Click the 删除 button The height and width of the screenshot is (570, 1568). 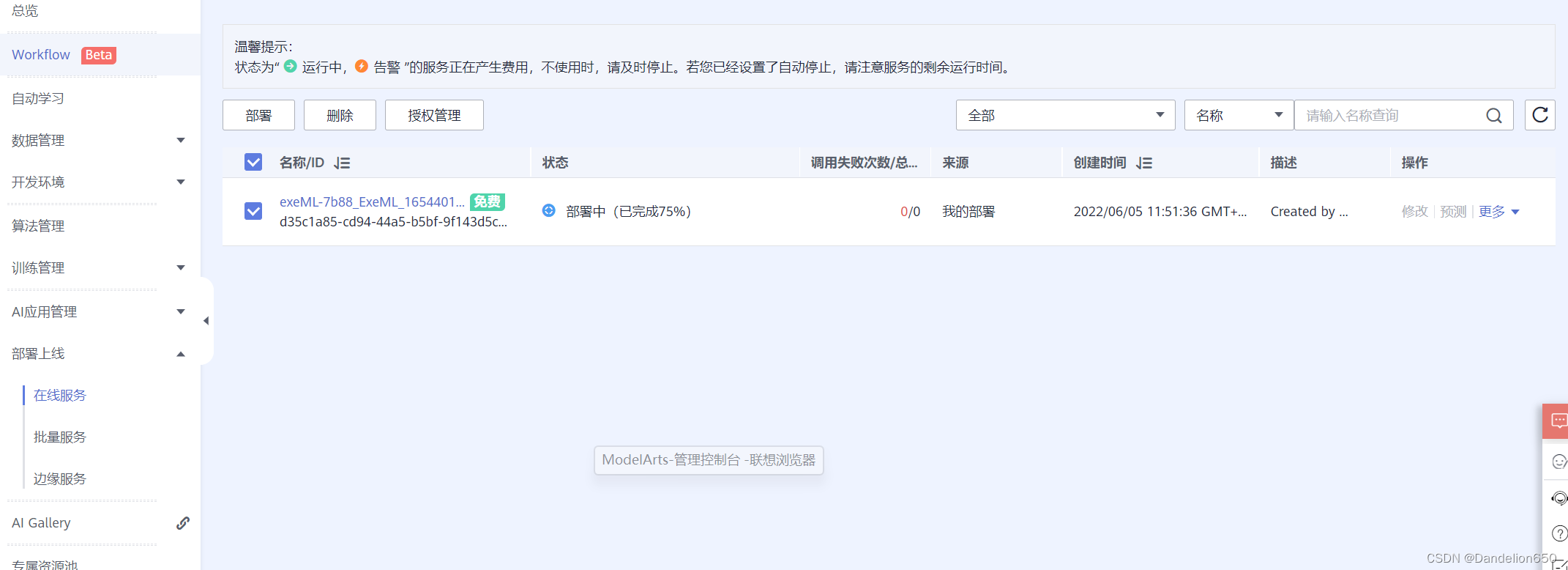click(340, 115)
